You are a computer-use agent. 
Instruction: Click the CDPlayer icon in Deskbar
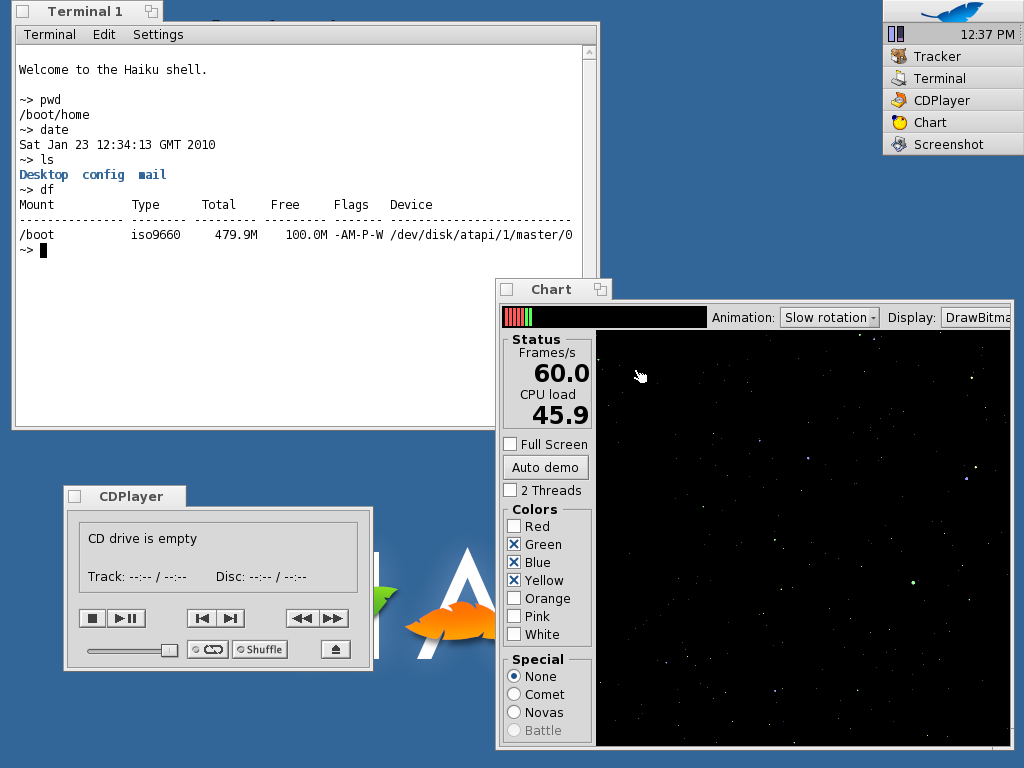pyautogui.click(x=899, y=101)
